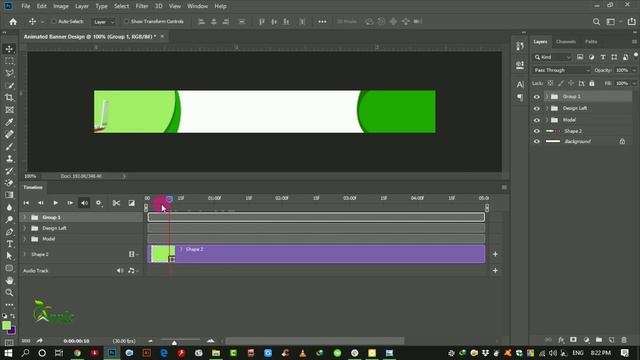
Task: Open timeline settings gear
Action: click(98, 203)
